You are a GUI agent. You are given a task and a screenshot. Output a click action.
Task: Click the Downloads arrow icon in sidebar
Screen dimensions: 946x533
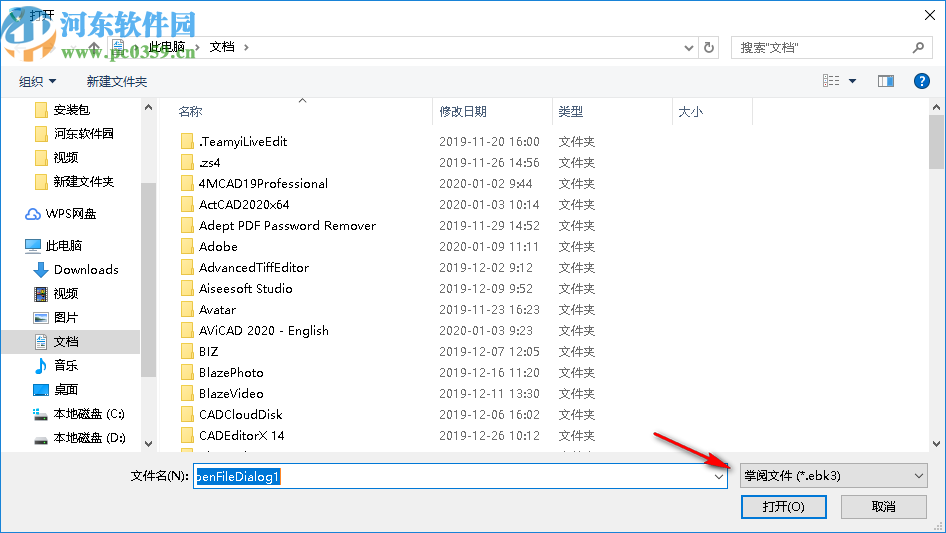[40, 270]
